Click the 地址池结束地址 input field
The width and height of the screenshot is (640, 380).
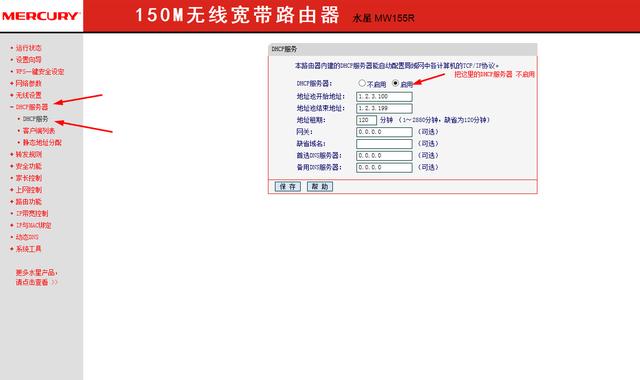384,109
